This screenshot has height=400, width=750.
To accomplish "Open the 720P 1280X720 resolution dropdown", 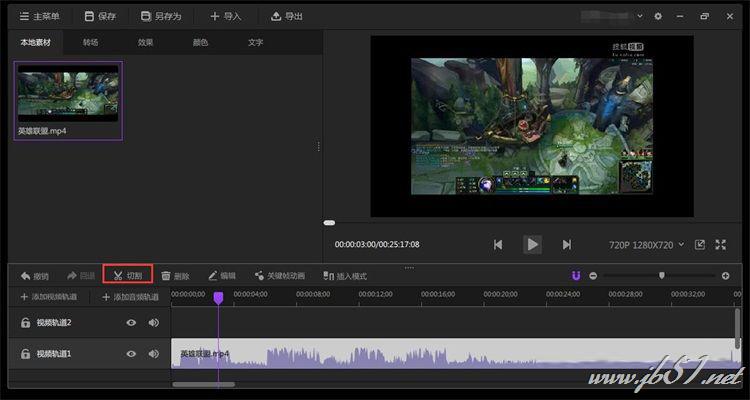I will 645,244.
